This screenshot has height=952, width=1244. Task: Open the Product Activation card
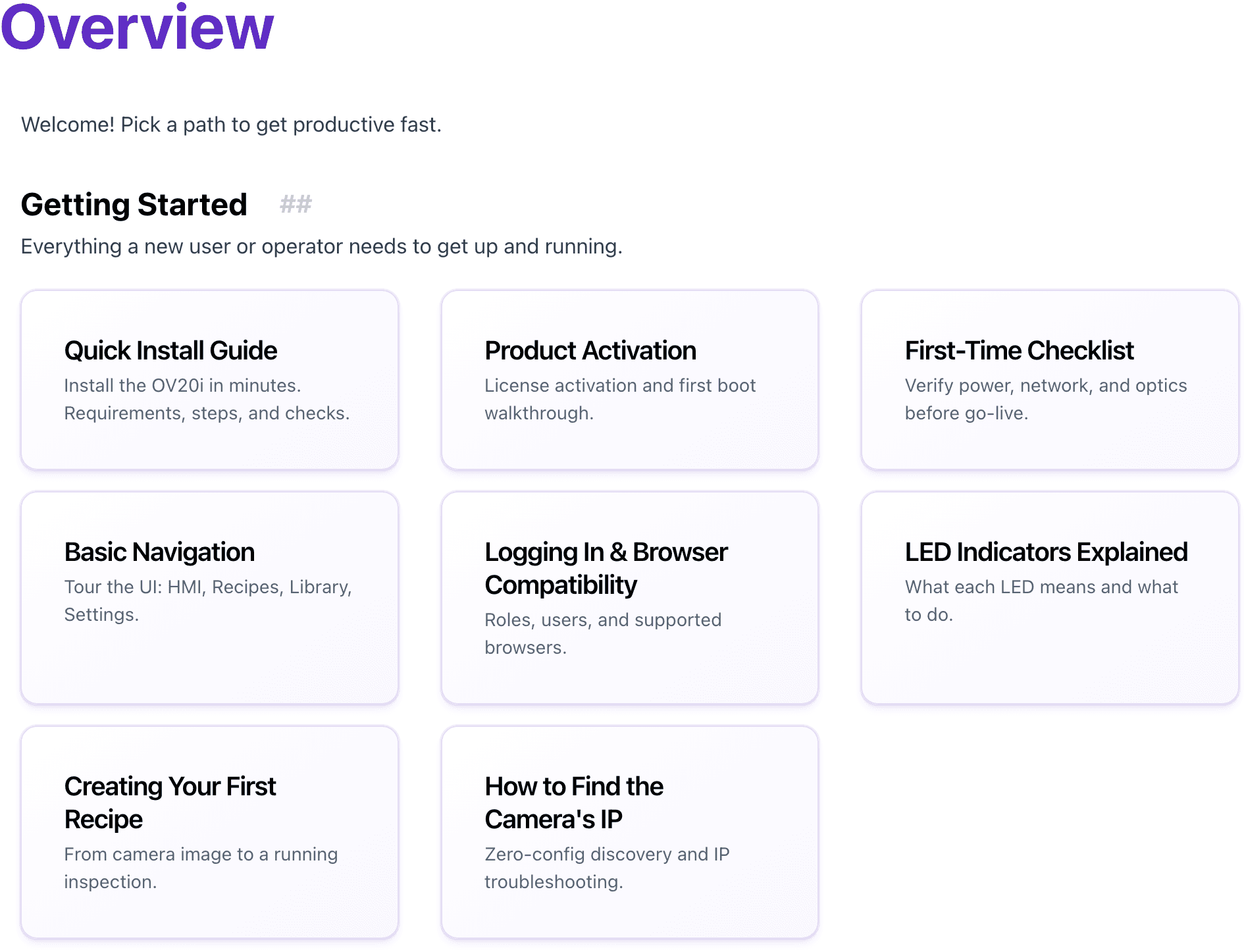629,381
